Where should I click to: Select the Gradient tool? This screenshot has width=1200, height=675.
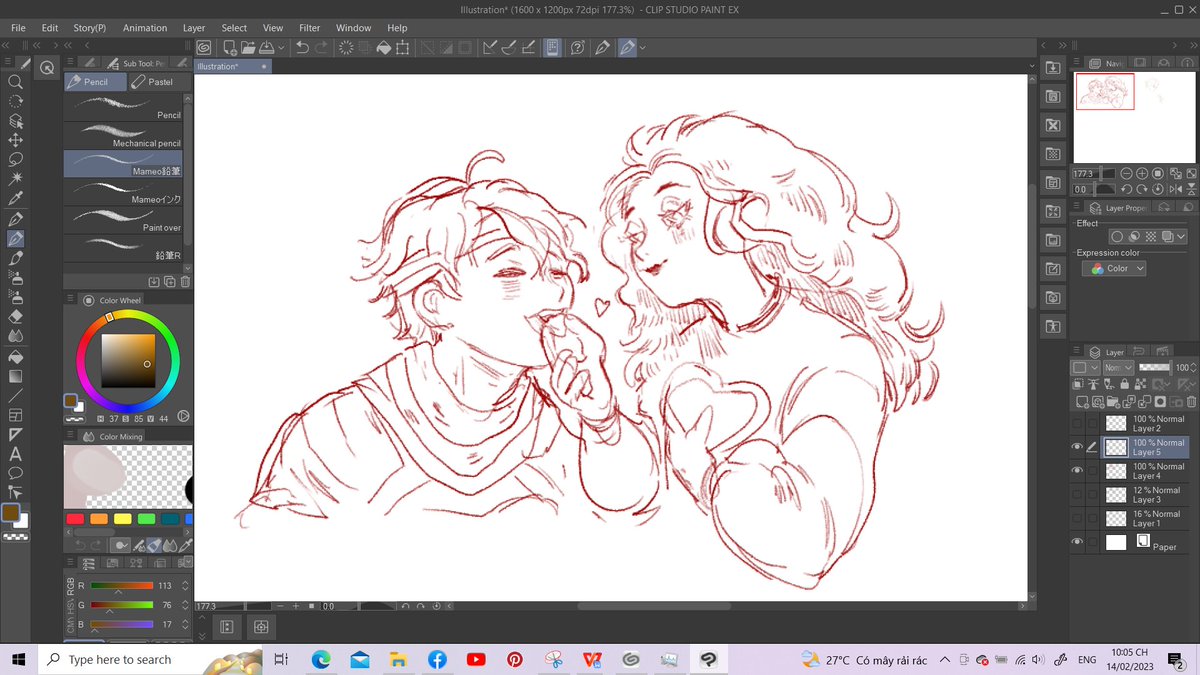15,376
